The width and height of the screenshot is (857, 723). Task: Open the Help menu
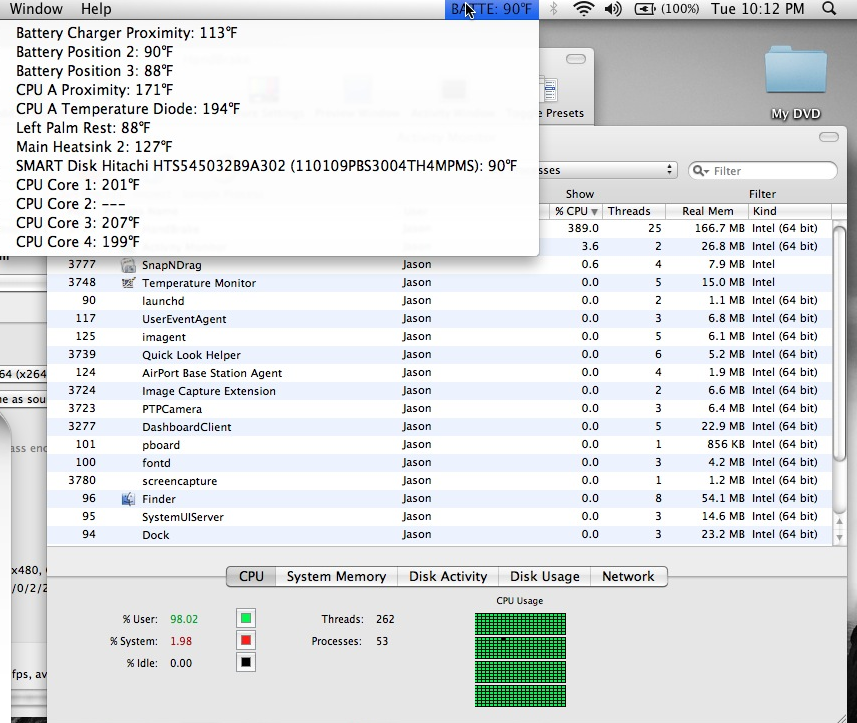tap(96, 9)
